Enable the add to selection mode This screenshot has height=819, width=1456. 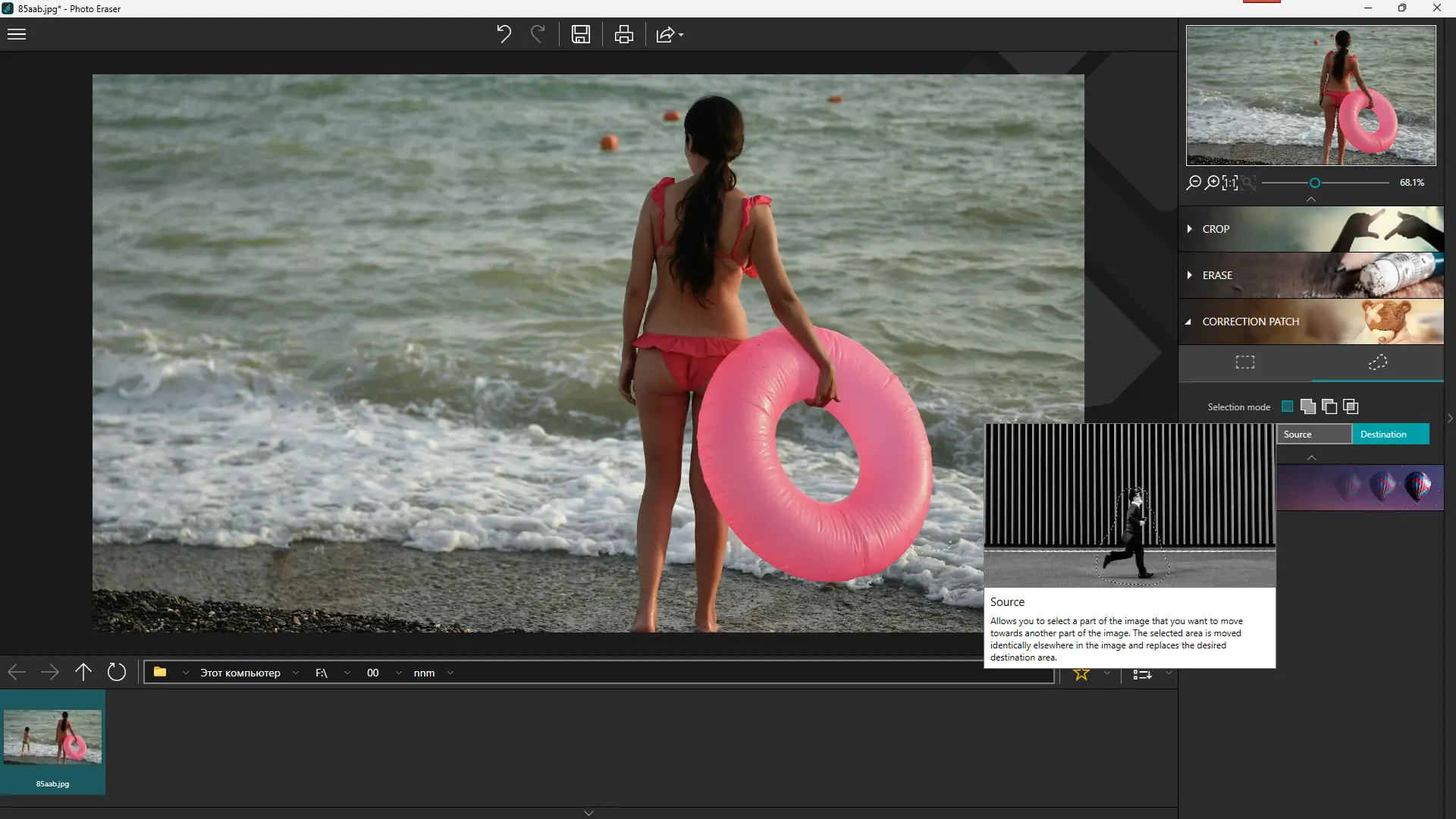click(x=1308, y=406)
